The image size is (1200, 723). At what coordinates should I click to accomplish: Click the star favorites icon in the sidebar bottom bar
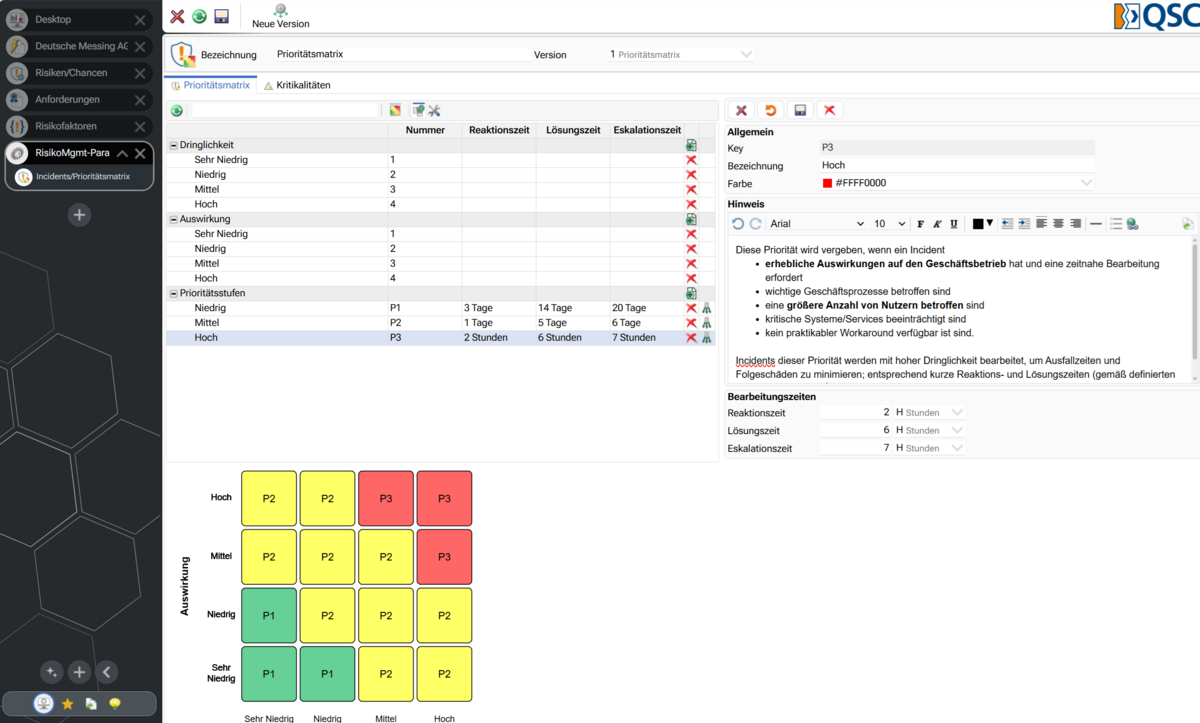click(x=68, y=704)
